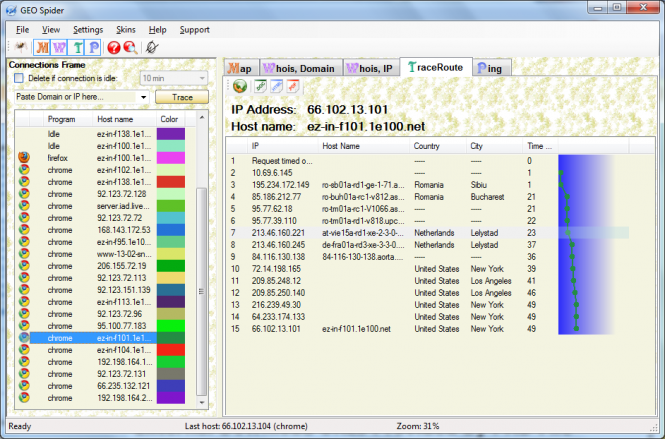Click final hop 66.102.13.101 in the table
The image size is (665, 439).
point(428,329)
